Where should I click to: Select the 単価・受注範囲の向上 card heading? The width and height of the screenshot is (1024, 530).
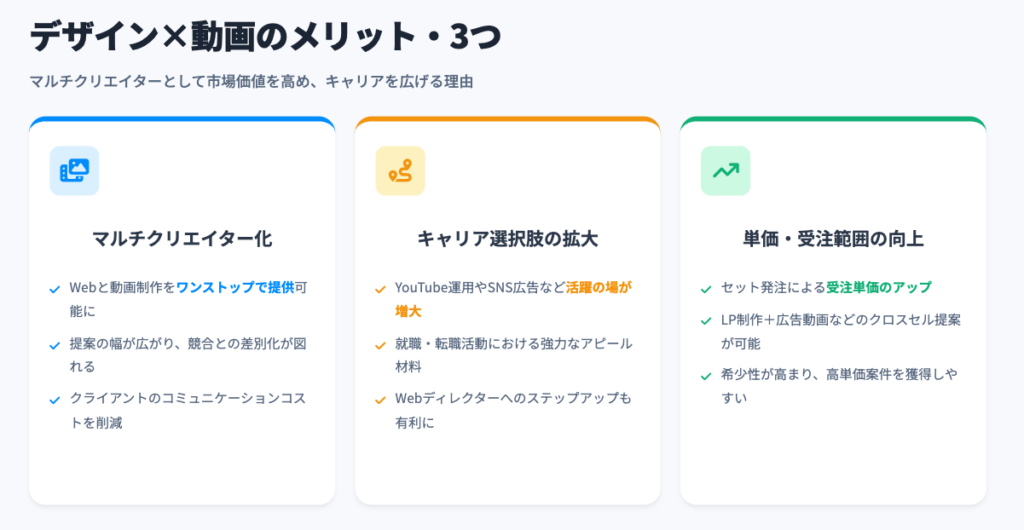tap(833, 239)
